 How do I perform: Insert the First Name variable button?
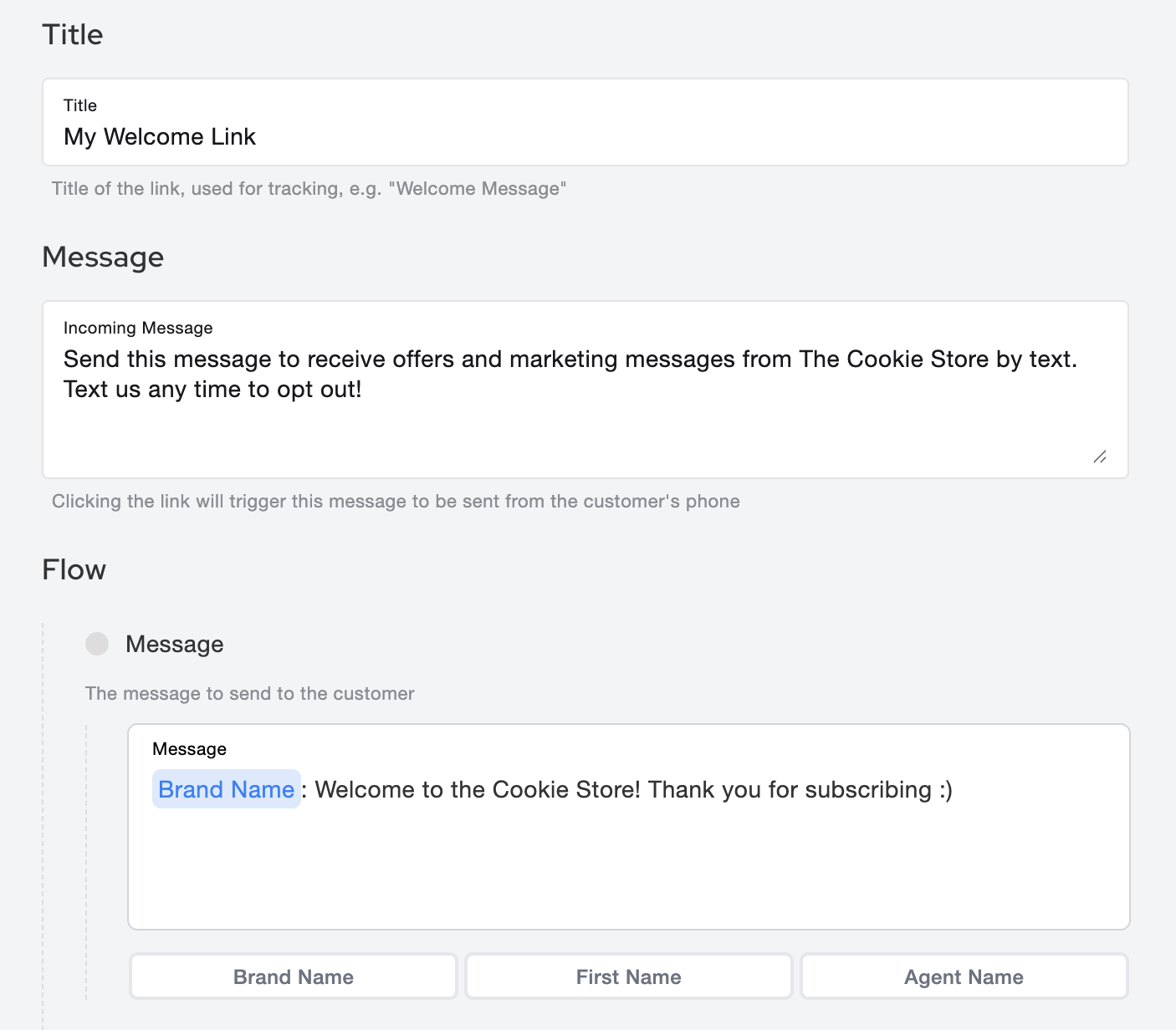628,976
